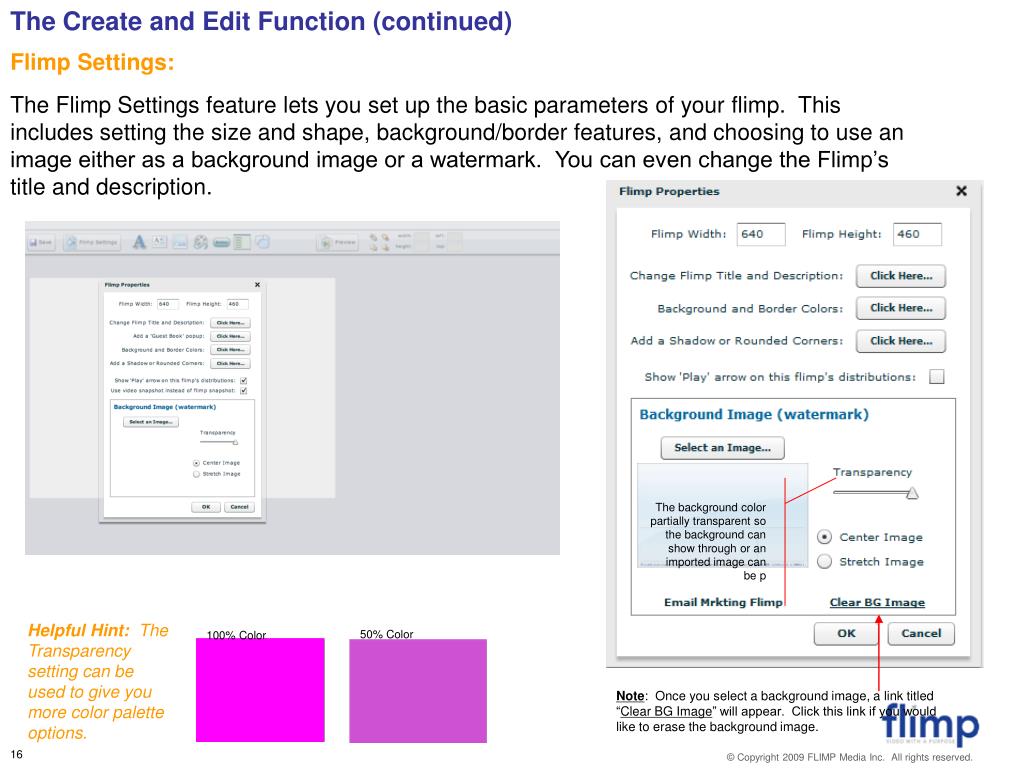Click 'Background Image (watermark)' heading in large dialog
The image size is (1024, 768).
[x=754, y=415]
